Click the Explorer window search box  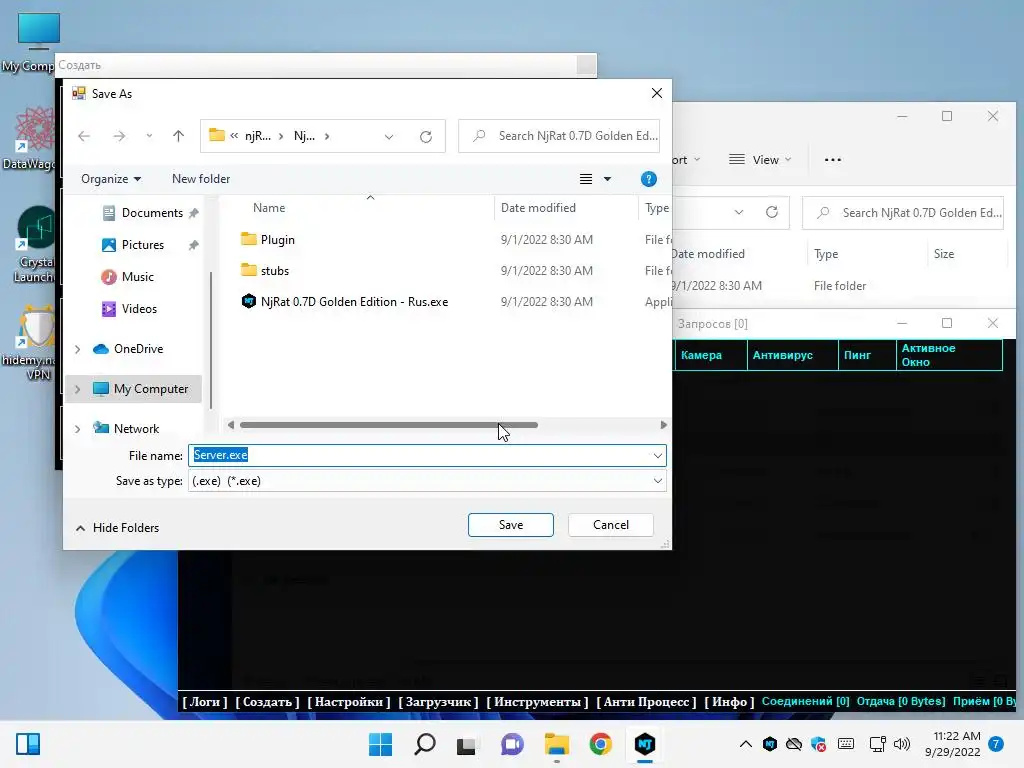(903, 213)
